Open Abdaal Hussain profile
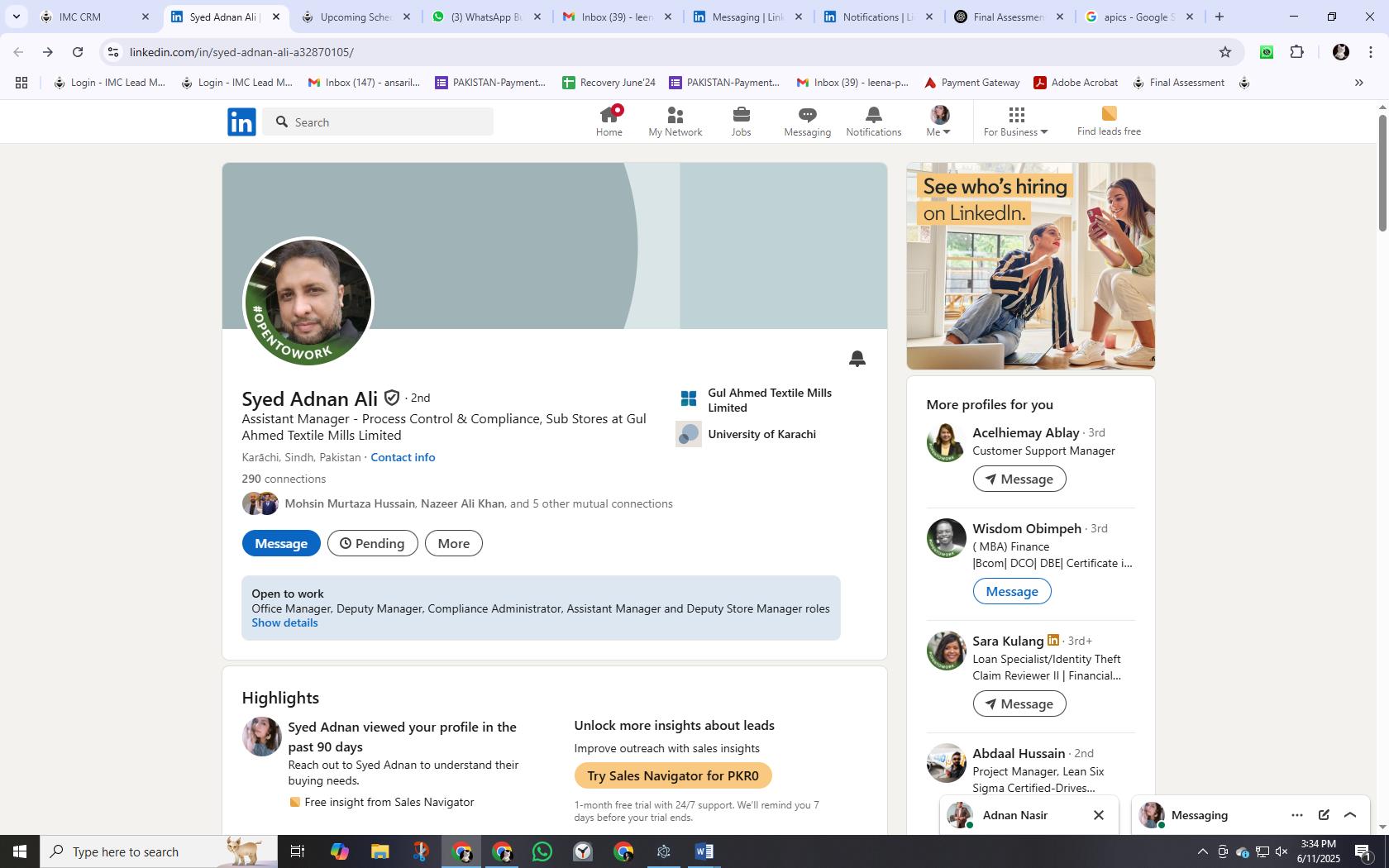This screenshot has height=868, width=1389. [1019, 753]
